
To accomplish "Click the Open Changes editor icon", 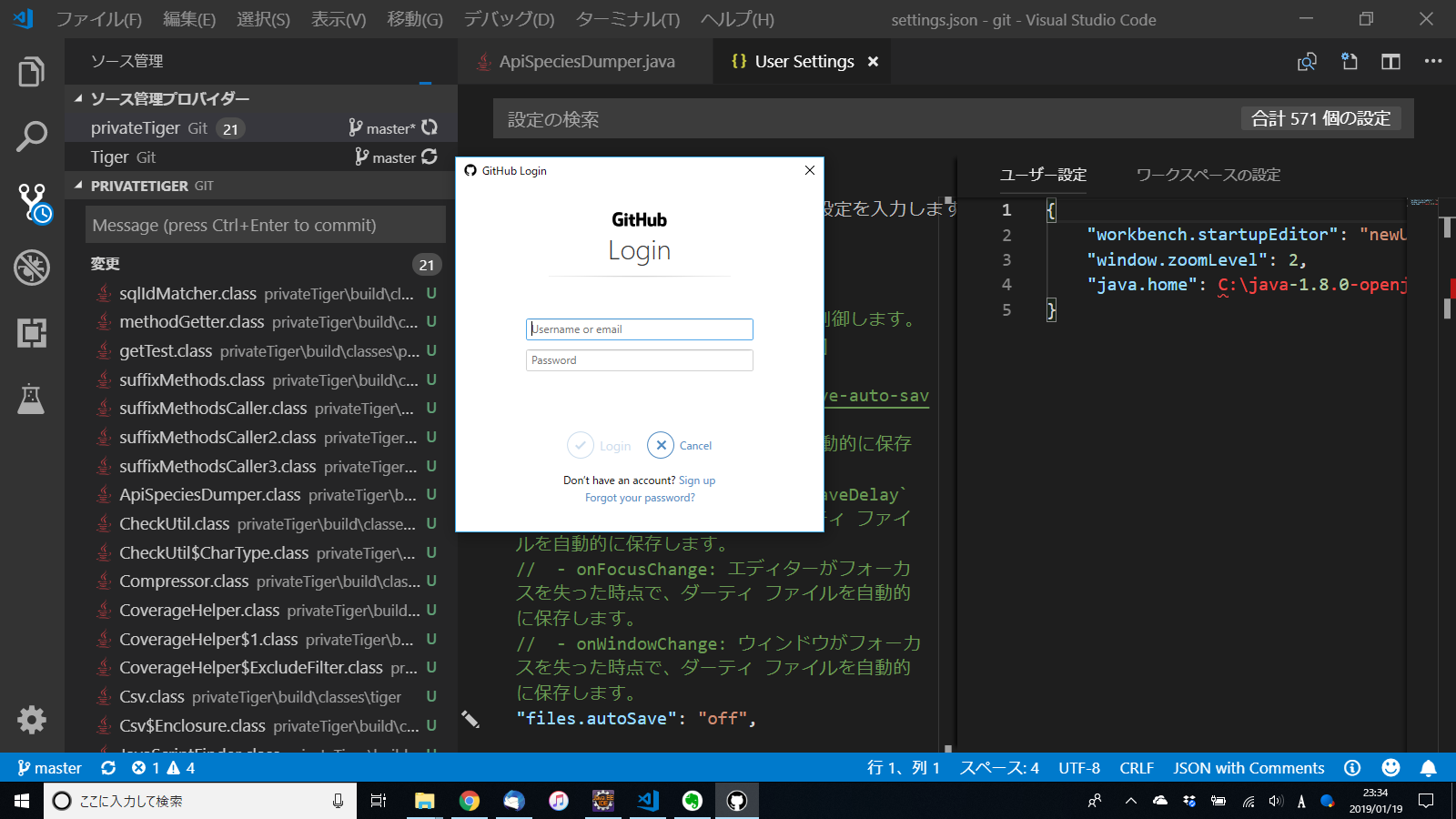I will [1308, 61].
